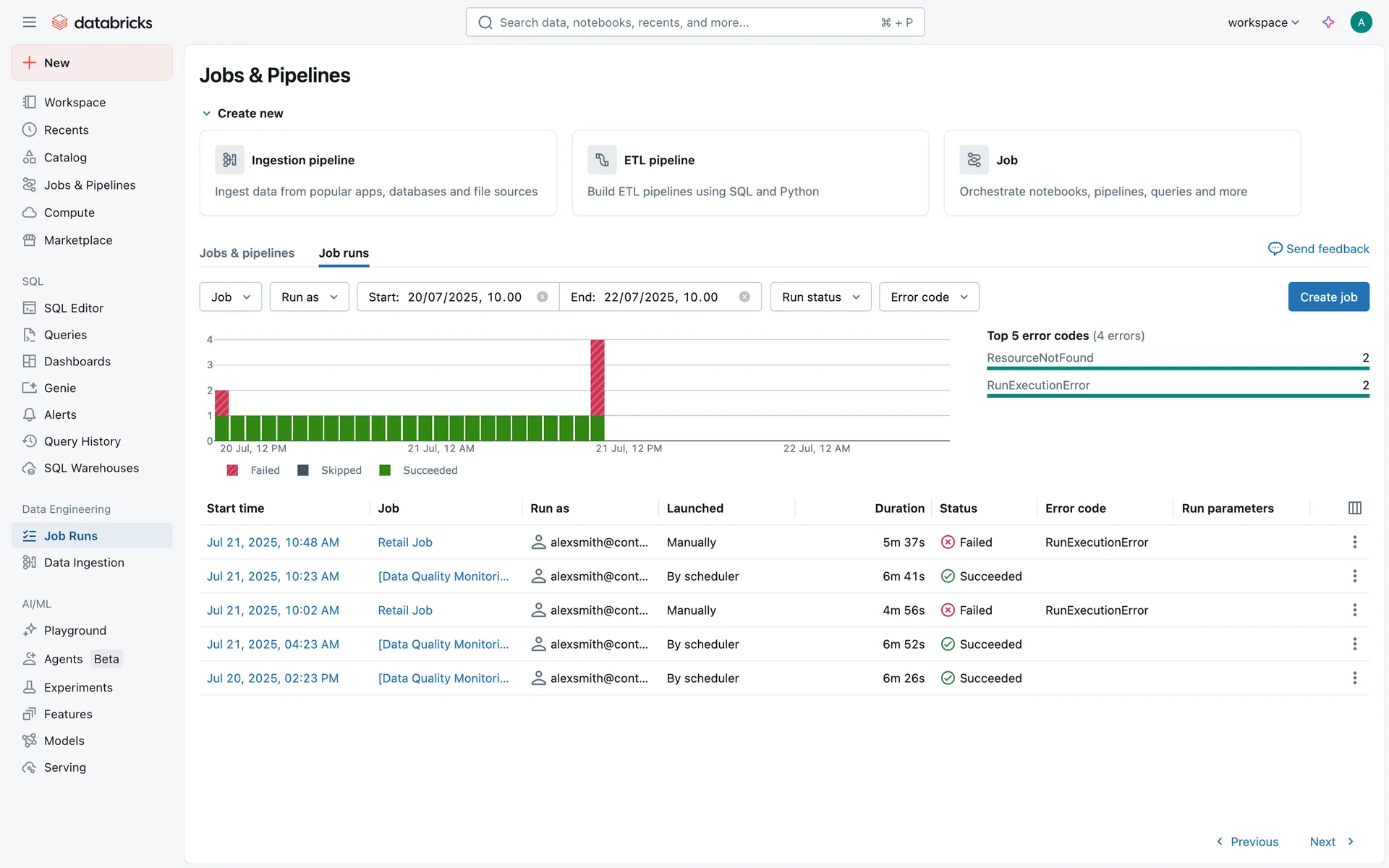Open the kebab menu for the 10:48 AM run

pos(1355,542)
